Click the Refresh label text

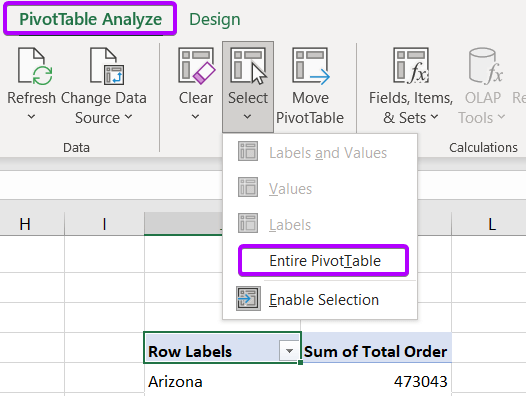(x=31, y=98)
